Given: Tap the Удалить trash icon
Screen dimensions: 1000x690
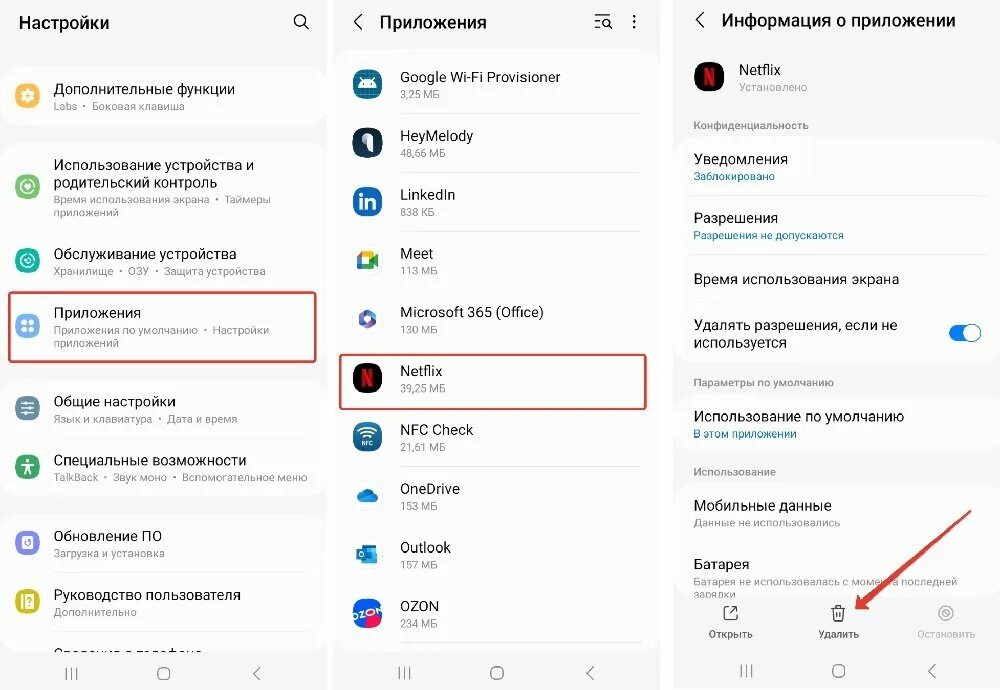Looking at the screenshot, I should [x=838, y=613].
